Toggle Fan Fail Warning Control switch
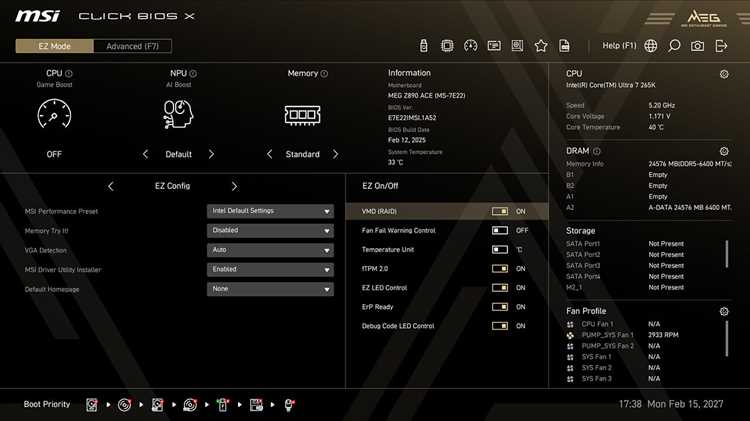This screenshot has height=421, width=750. 500,230
